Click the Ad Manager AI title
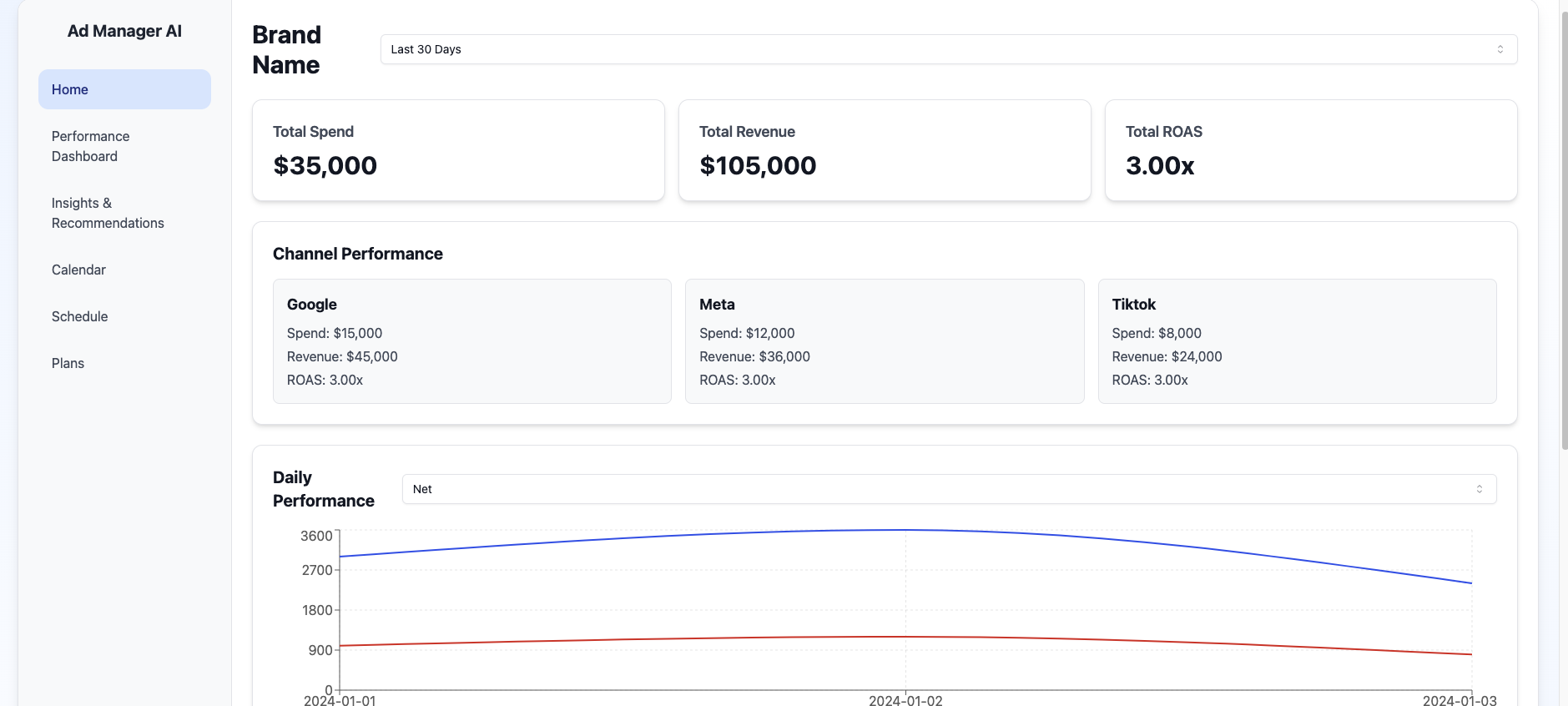Viewport: 1568px width, 706px height. pos(124,31)
